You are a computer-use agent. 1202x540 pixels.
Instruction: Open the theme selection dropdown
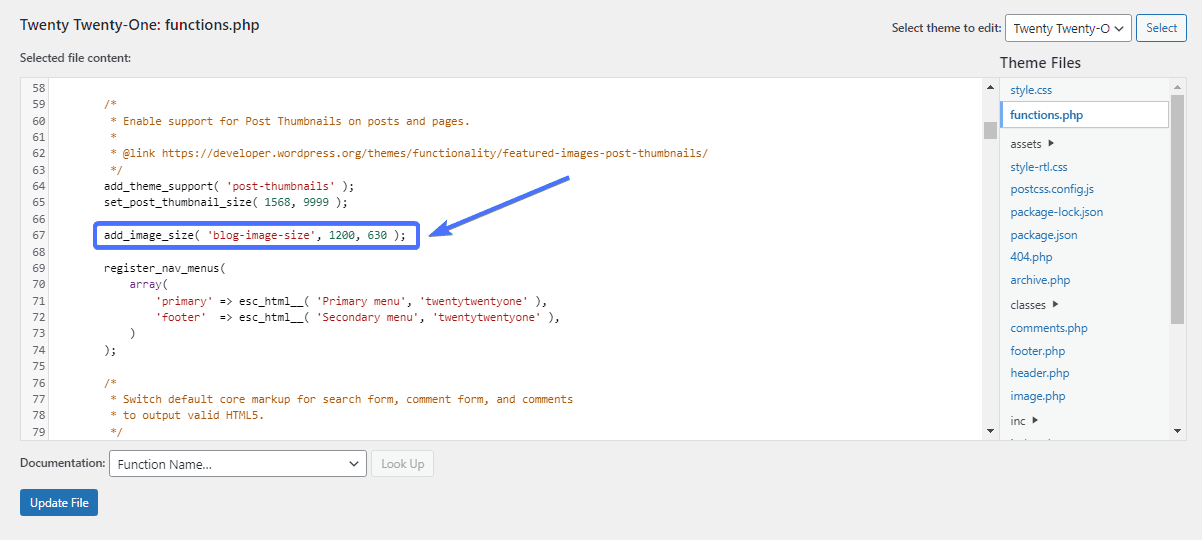(x=1067, y=28)
